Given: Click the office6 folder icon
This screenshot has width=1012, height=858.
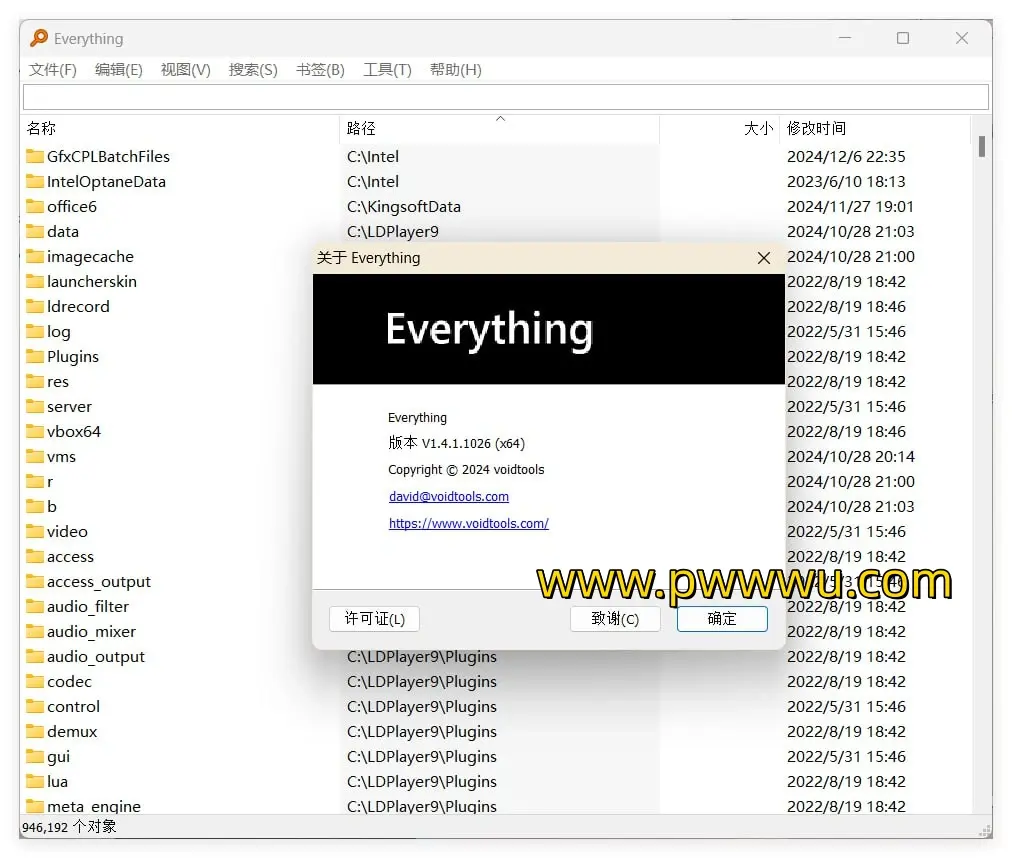Looking at the screenshot, I should pos(35,206).
